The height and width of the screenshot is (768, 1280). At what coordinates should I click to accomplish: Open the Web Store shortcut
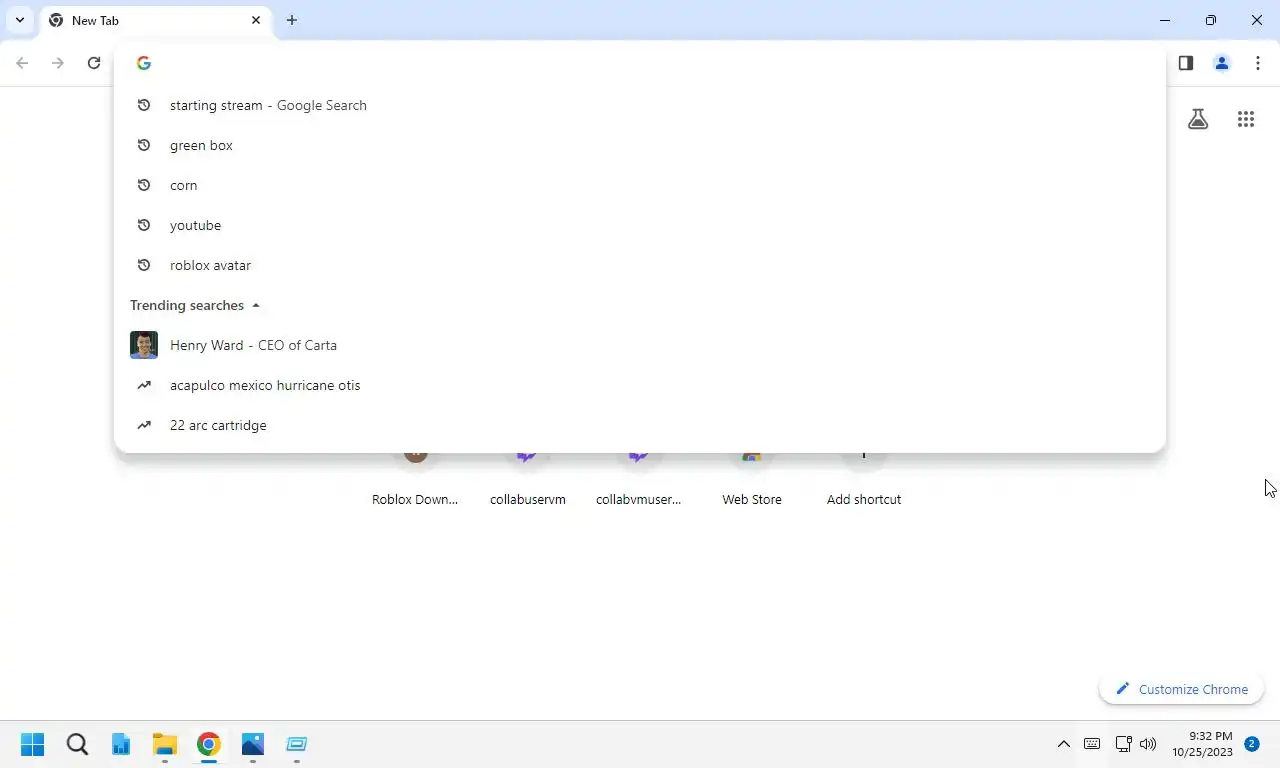coord(752,480)
